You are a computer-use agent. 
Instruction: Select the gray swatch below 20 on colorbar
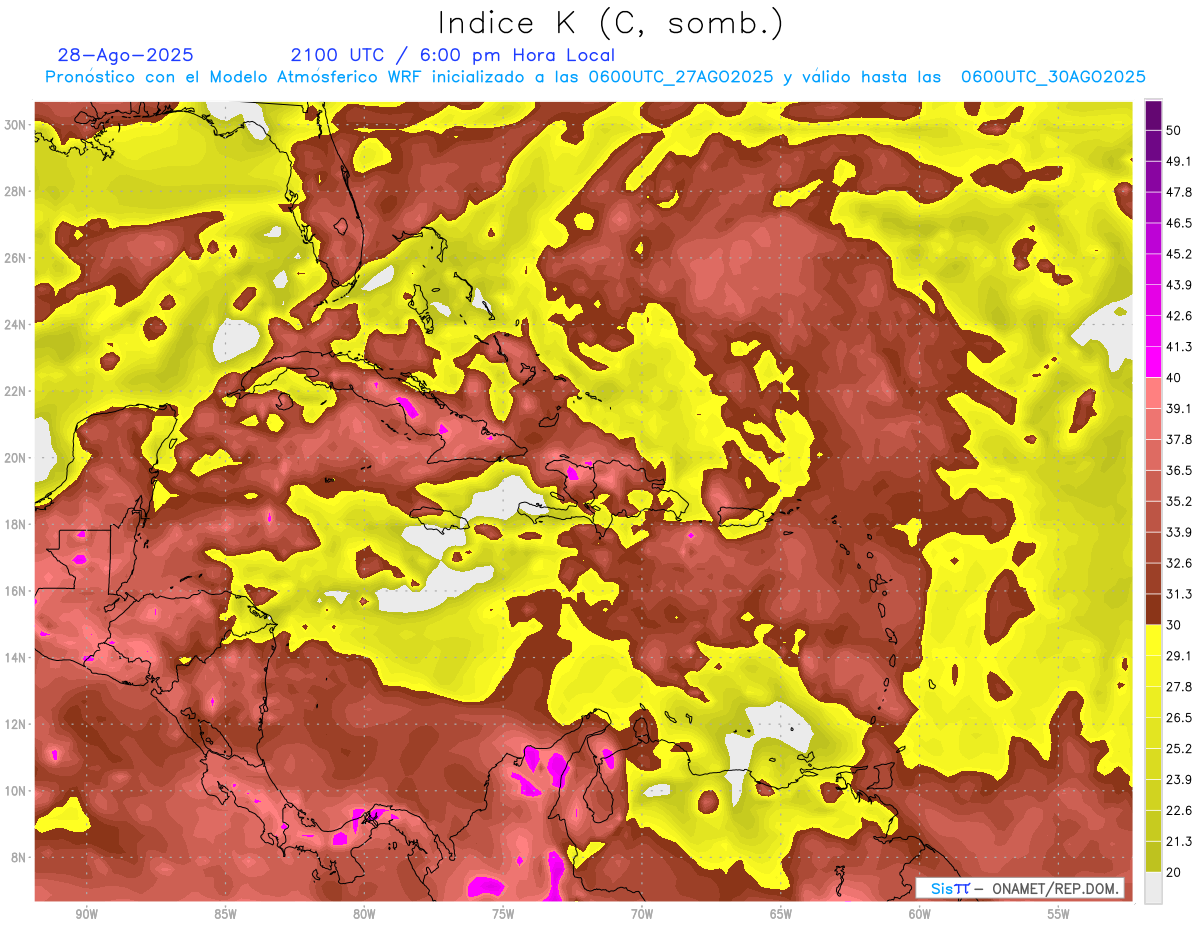pyautogui.click(x=1153, y=887)
